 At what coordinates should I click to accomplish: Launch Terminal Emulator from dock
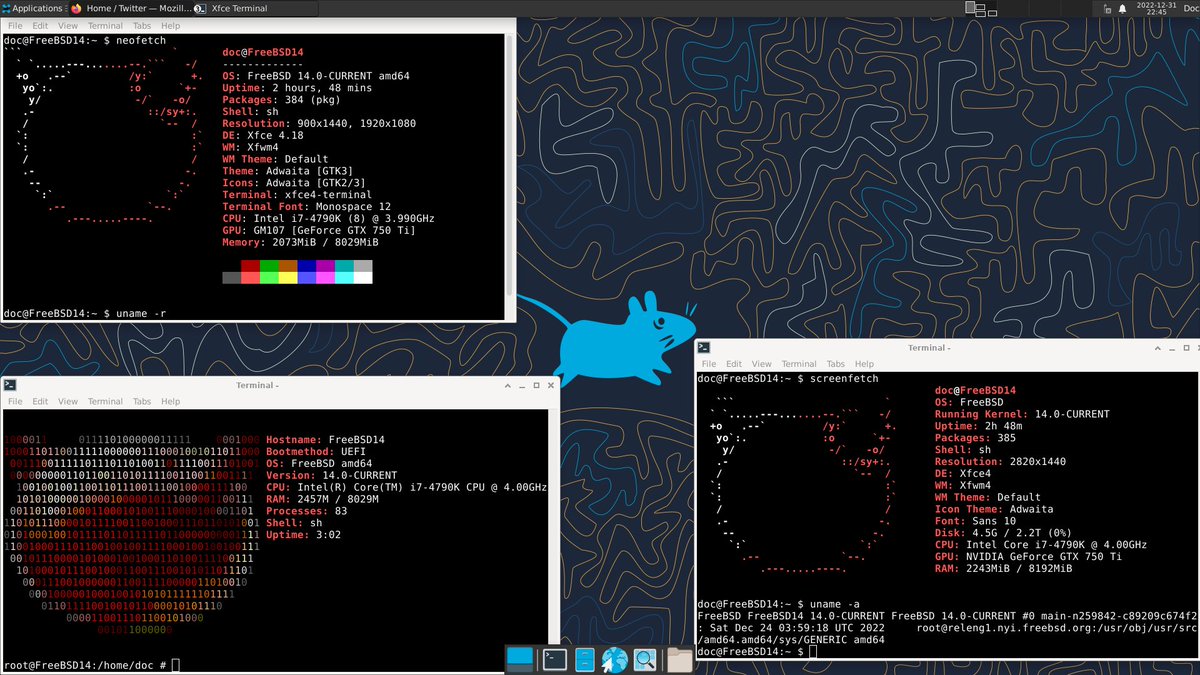click(554, 658)
